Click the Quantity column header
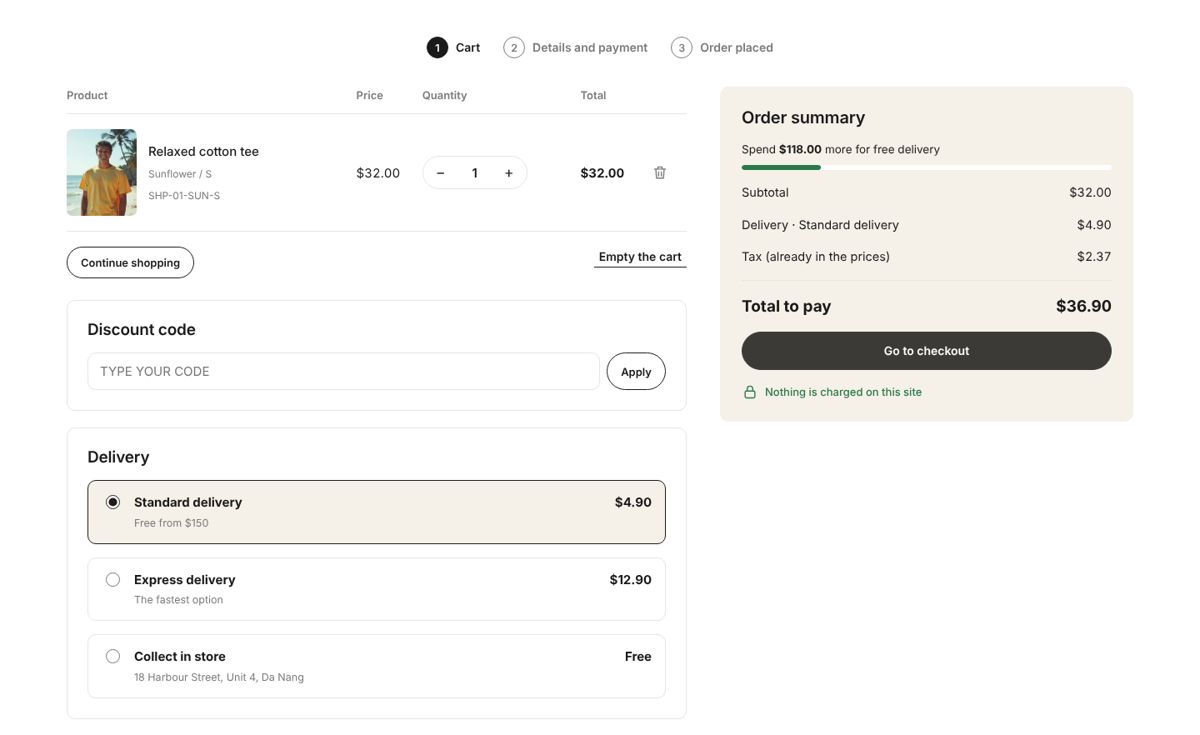The image size is (1200, 735). point(444,96)
